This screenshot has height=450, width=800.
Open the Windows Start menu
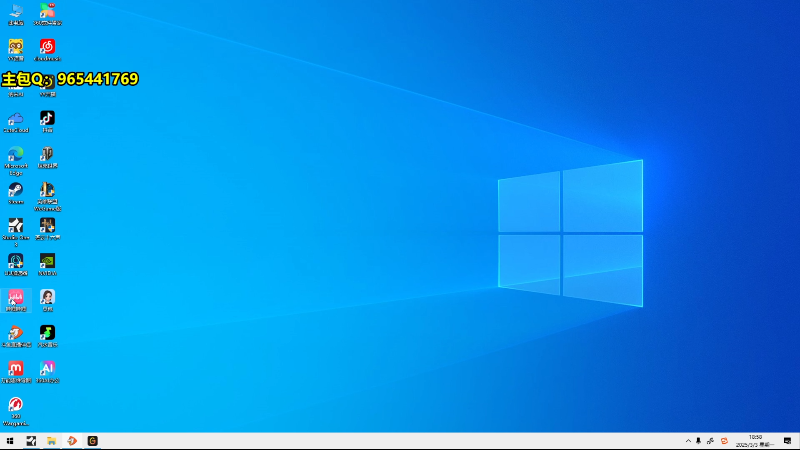tap(10, 441)
